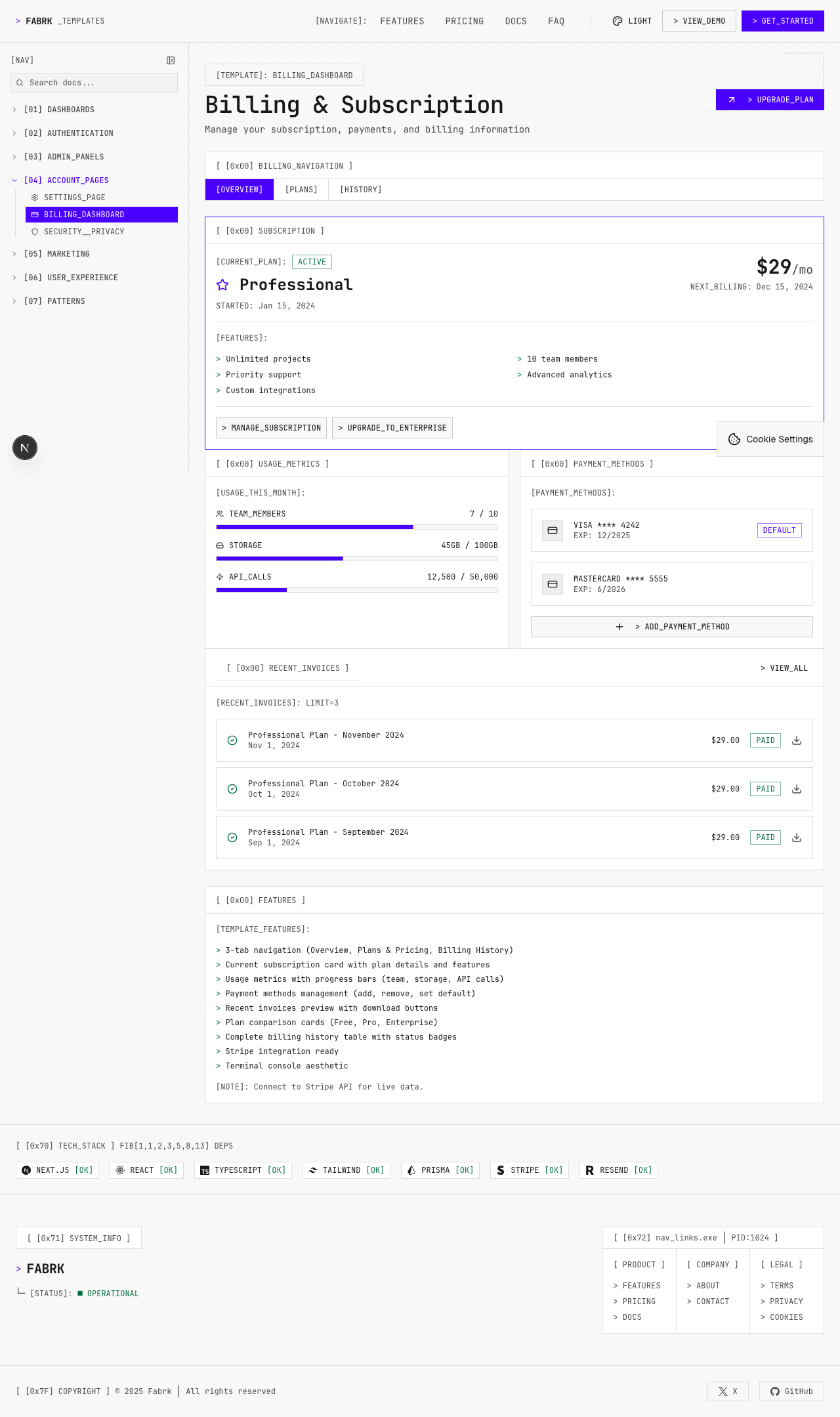
Task: Click the API_CALLS lightning icon
Action: pos(220,577)
